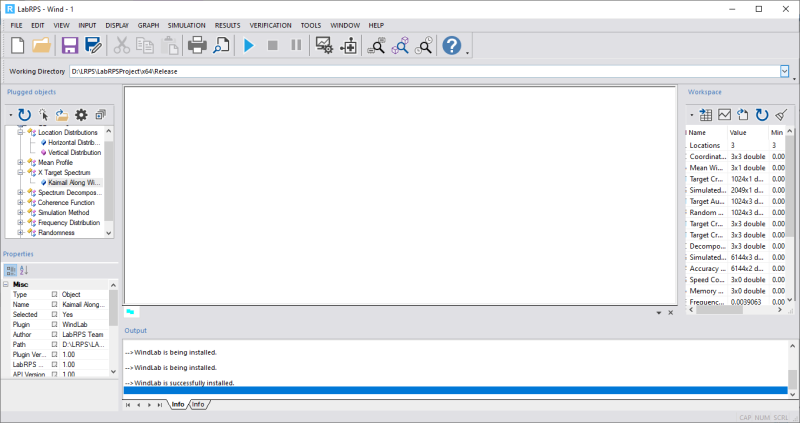This screenshot has height=423, width=800.
Task: Collapse the Misc properties group
Action: click(6, 284)
